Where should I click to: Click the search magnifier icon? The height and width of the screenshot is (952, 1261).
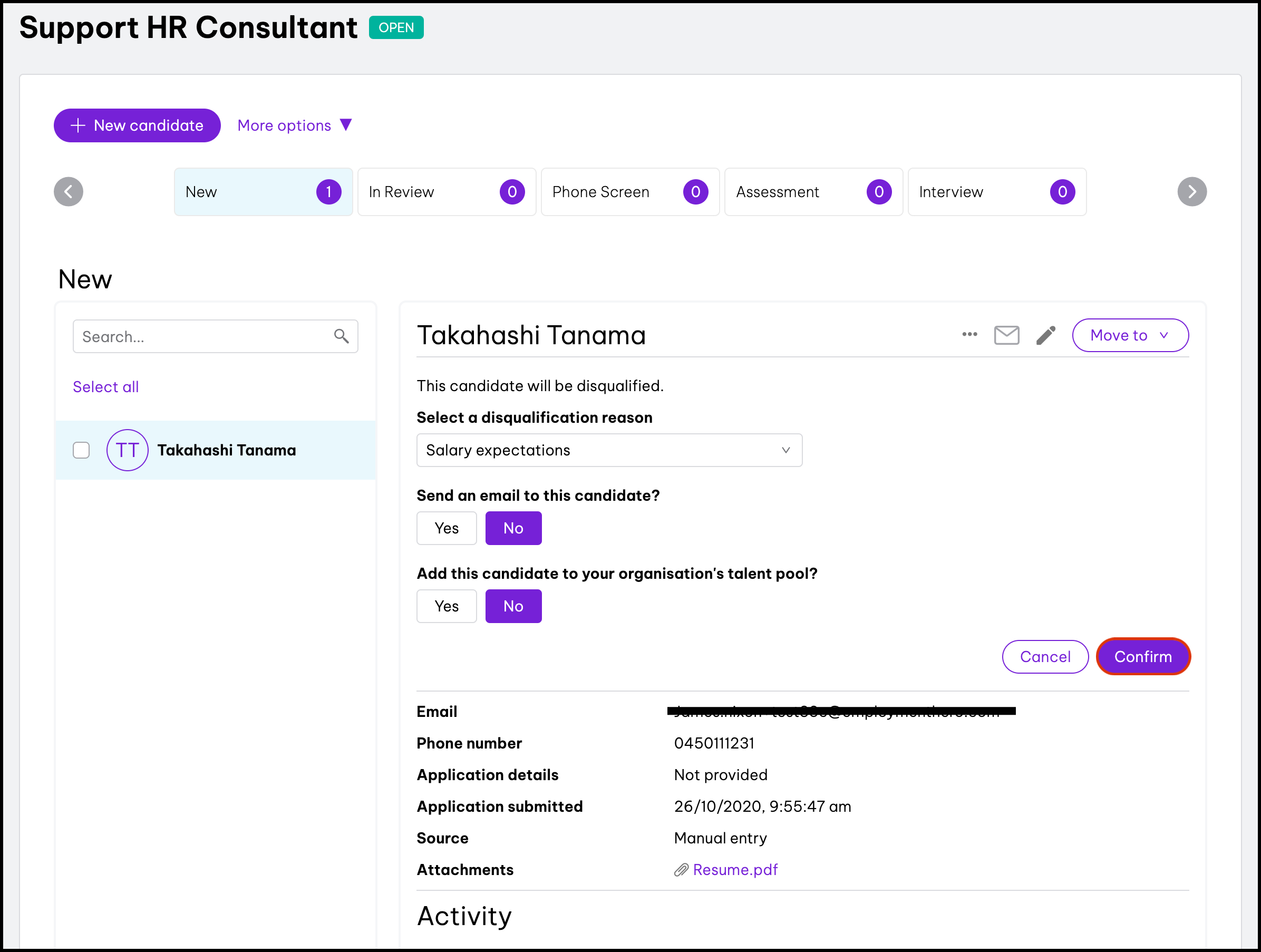(341, 336)
